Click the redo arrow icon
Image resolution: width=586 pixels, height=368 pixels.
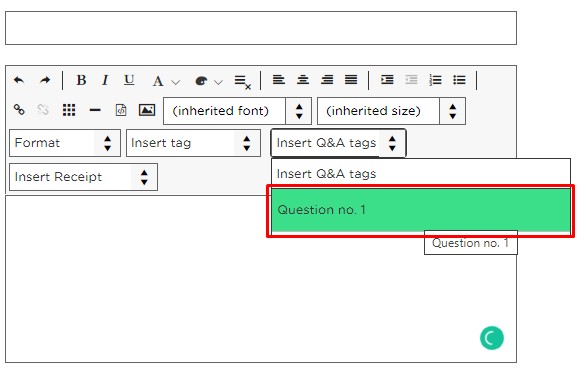pyautogui.click(x=45, y=80)
